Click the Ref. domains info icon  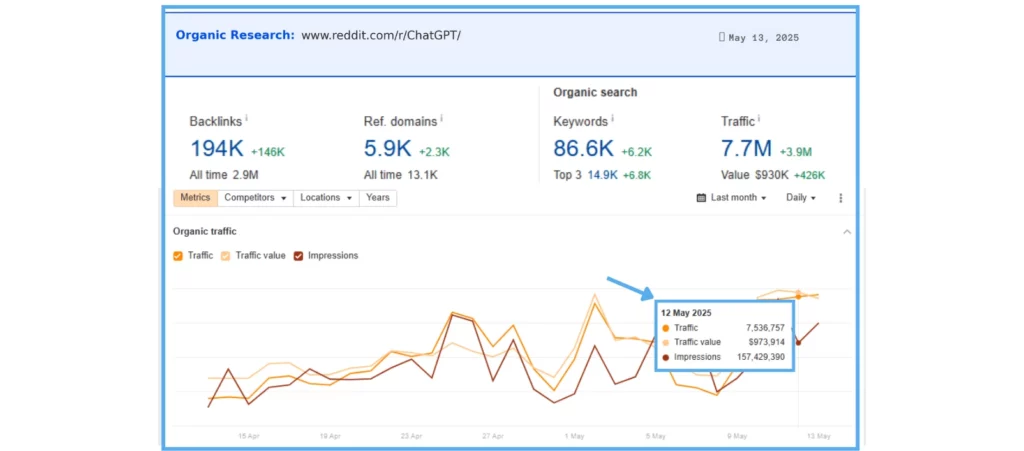coord(442,119)
